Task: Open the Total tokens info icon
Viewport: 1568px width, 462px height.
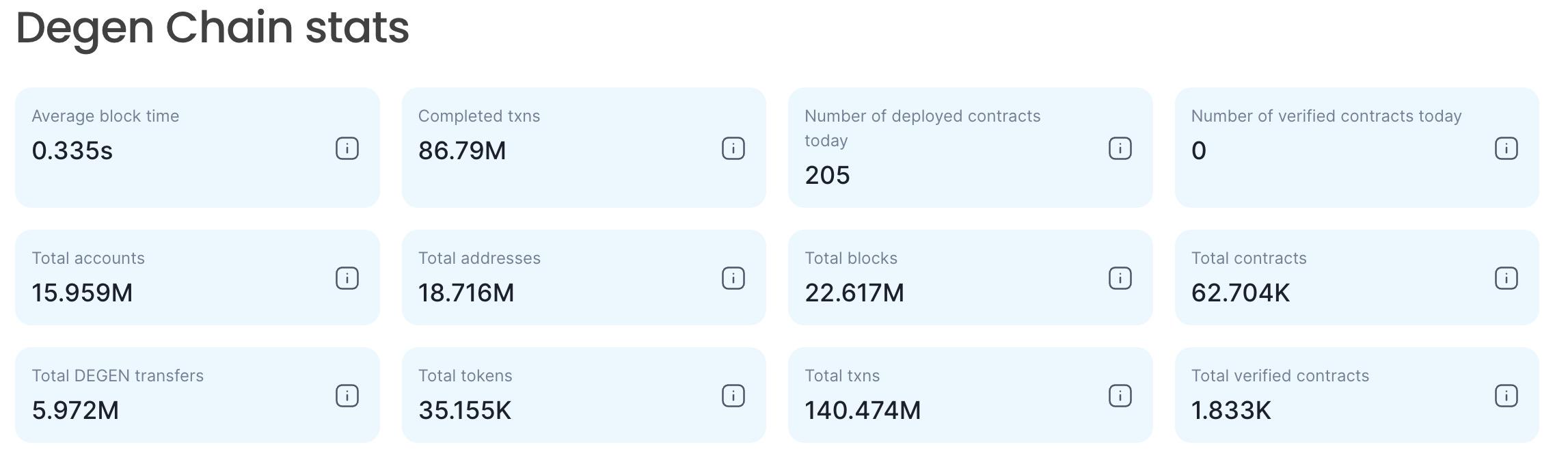Action: [733, 396]
